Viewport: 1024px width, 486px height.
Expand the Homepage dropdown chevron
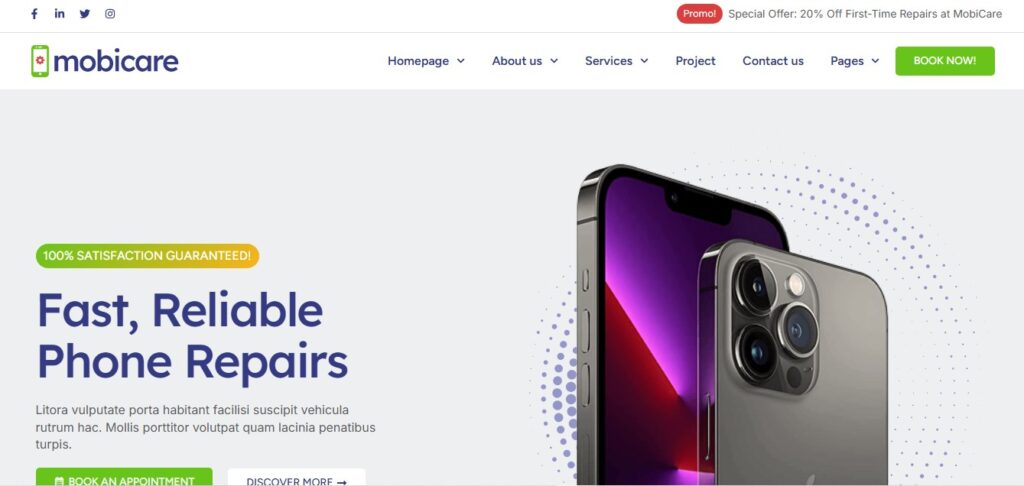[x=460, y=61]
